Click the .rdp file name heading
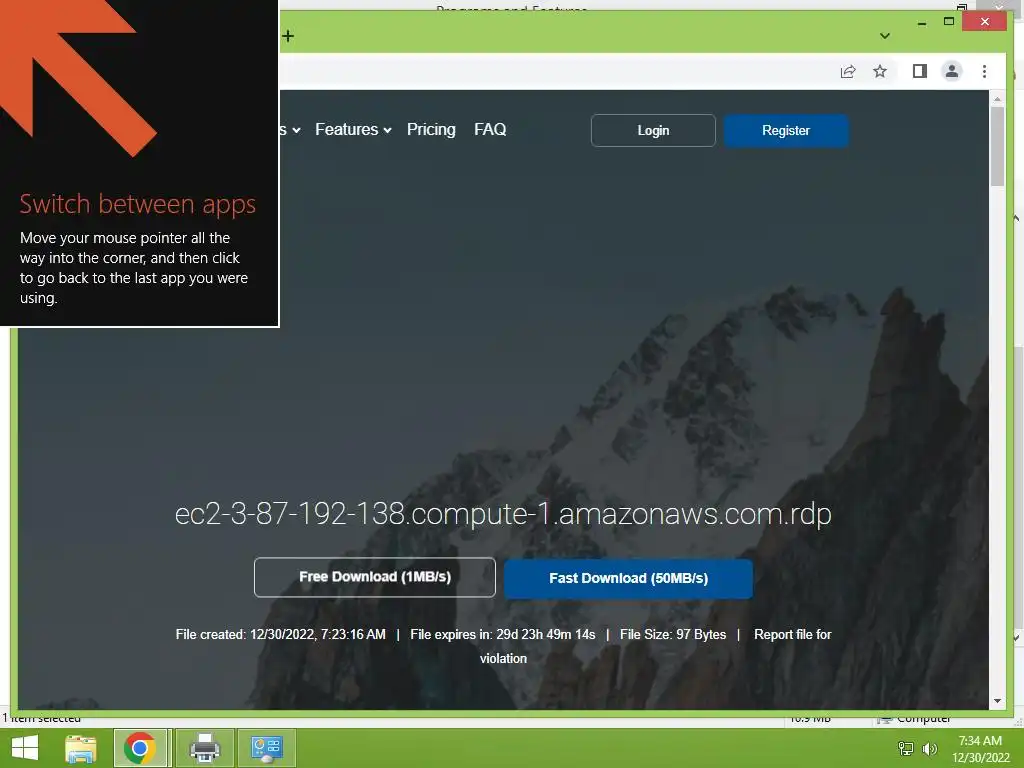The image size is (1024, 768). tap(503, 514)
